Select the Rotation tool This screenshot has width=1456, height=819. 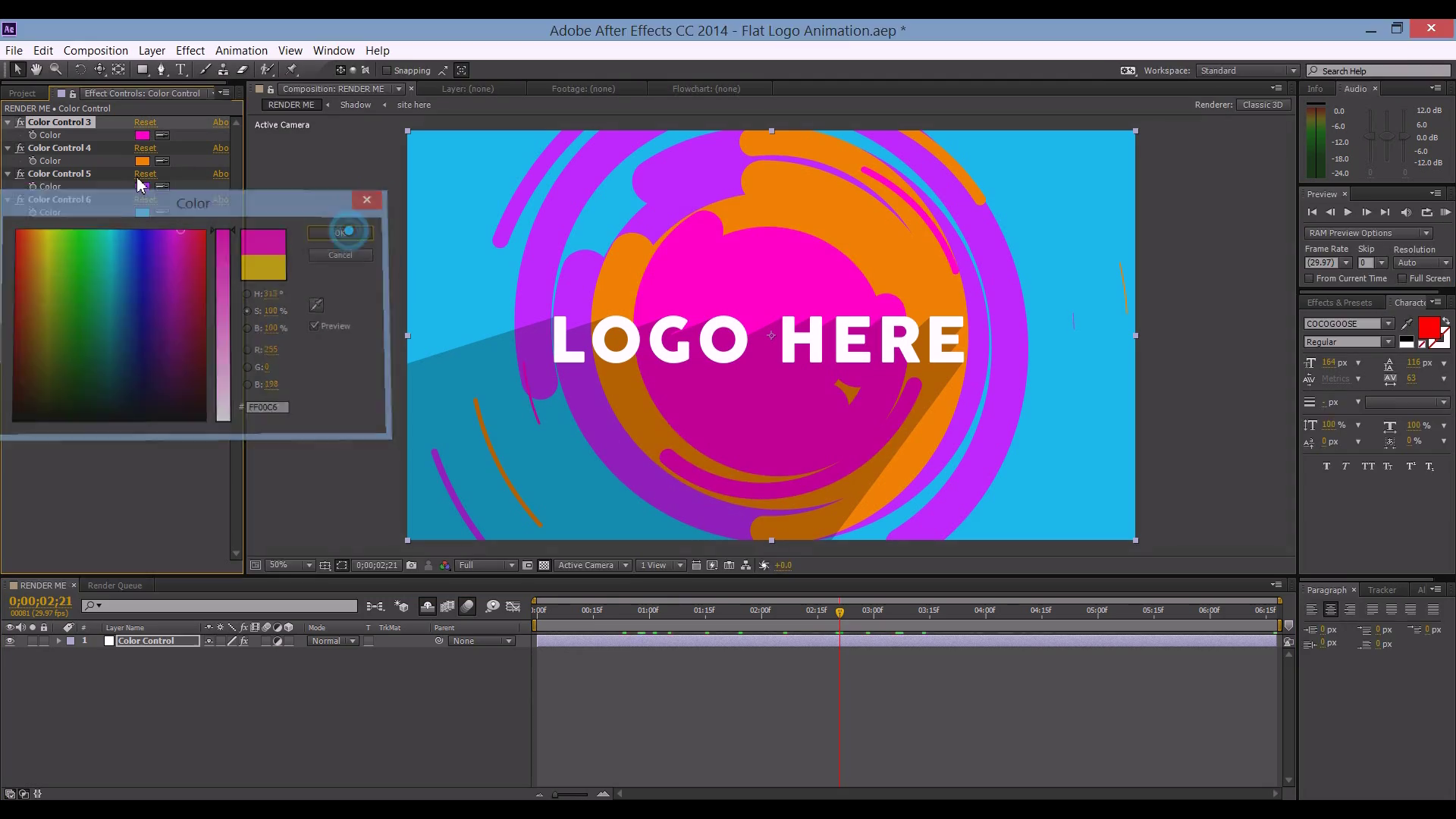[80, 70]
